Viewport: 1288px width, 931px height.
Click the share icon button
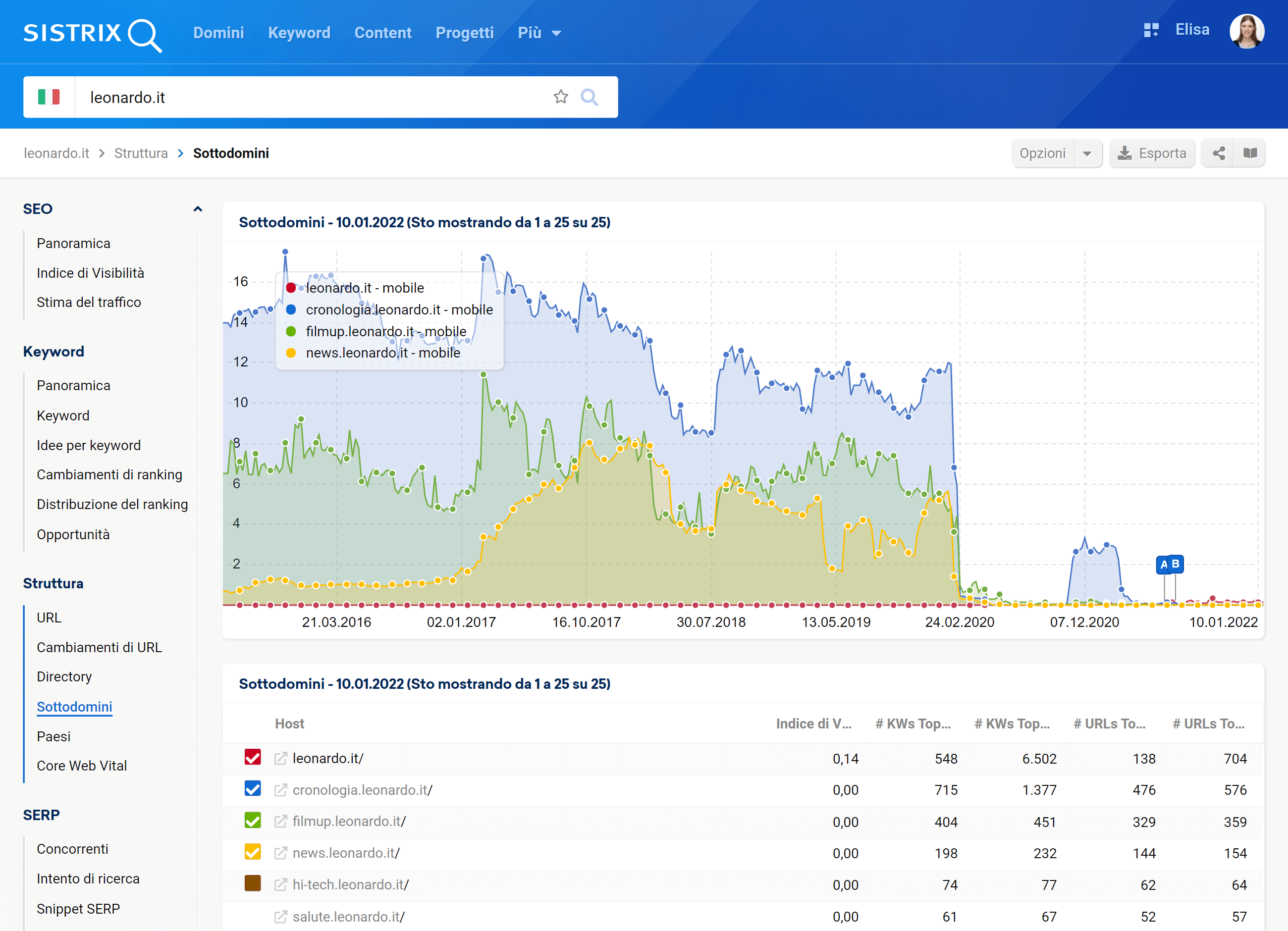pos(1218,154)
